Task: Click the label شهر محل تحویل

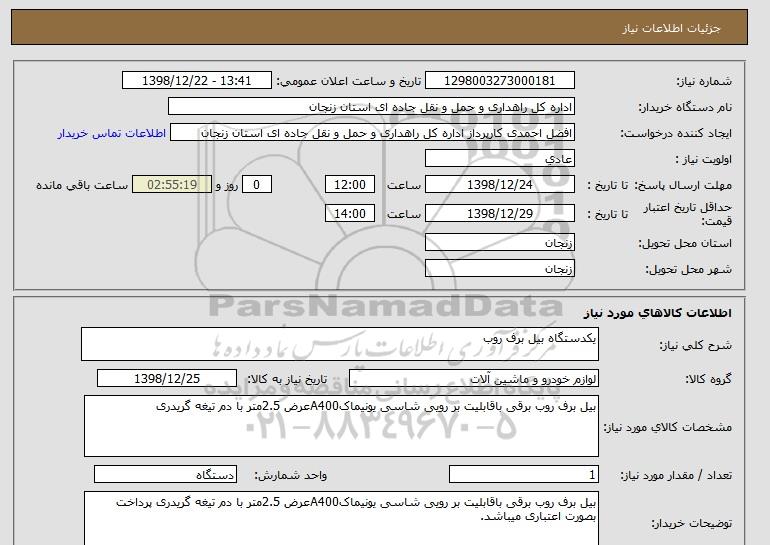Action: [x=688, y=270]
